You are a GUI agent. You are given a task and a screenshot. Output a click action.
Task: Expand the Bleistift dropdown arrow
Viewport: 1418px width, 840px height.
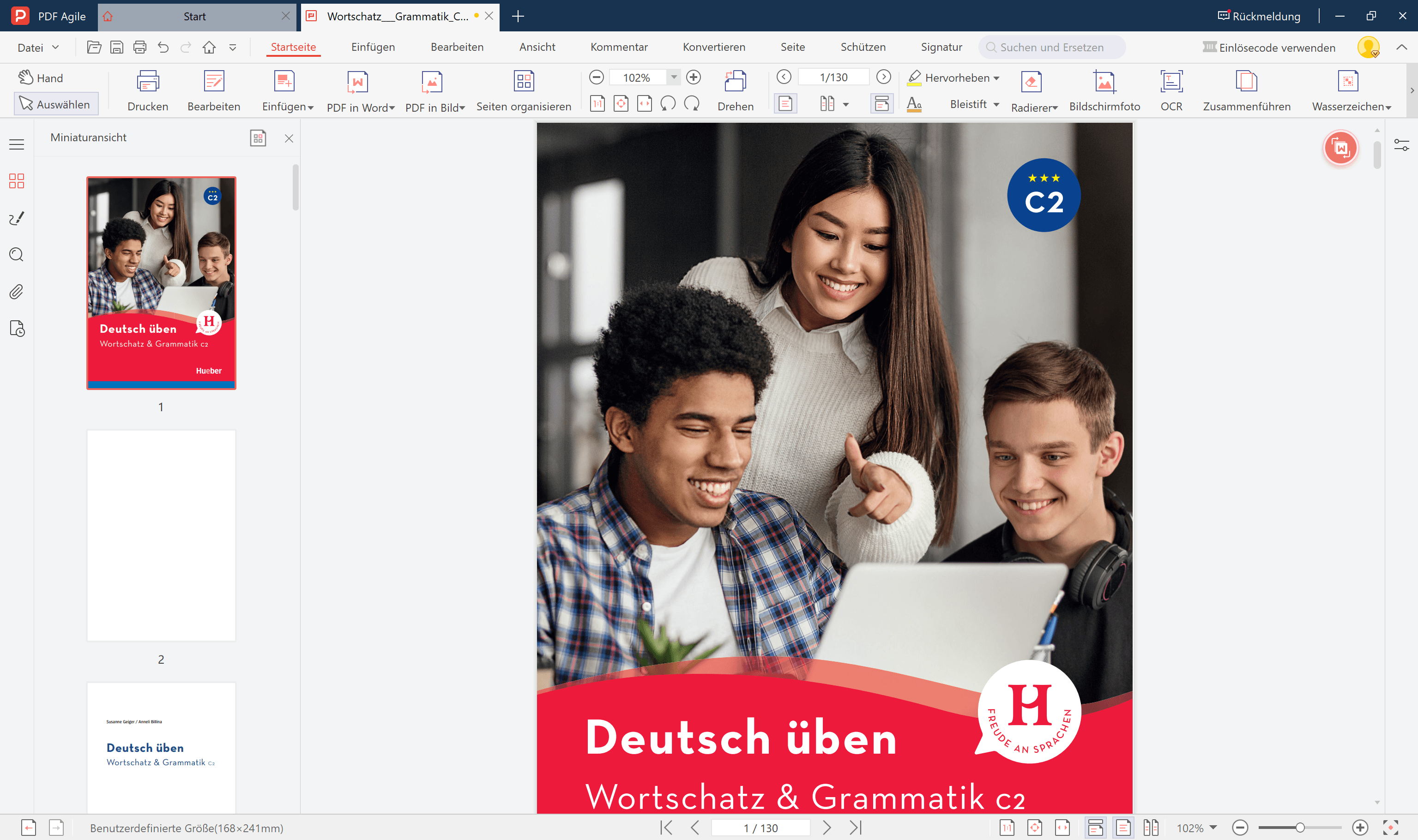(996, 104)
